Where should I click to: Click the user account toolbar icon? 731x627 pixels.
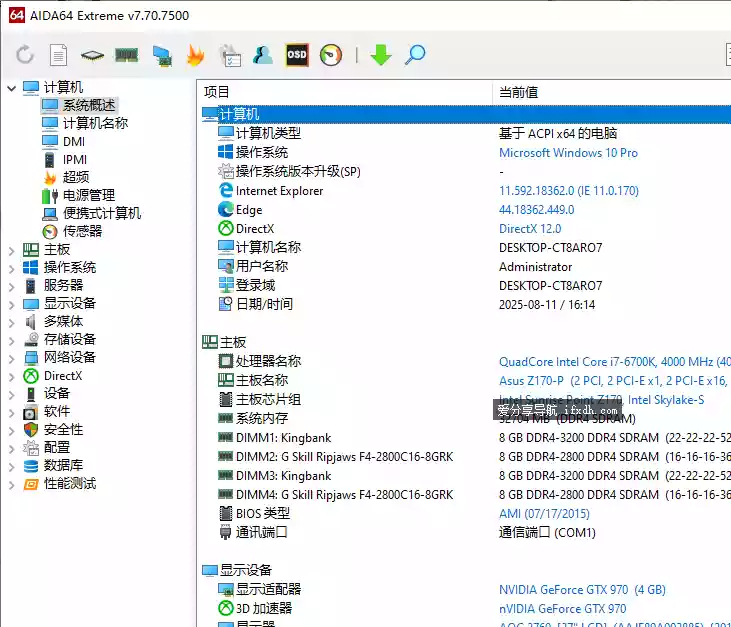tap(263, 55)
